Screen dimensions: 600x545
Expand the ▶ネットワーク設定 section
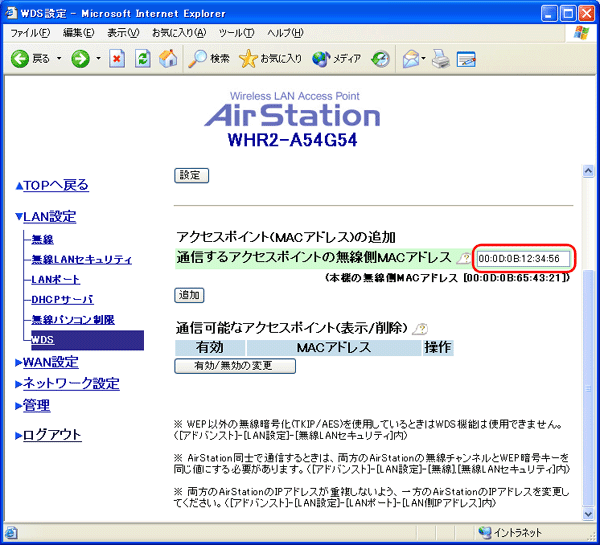click(x=67, y=383)
